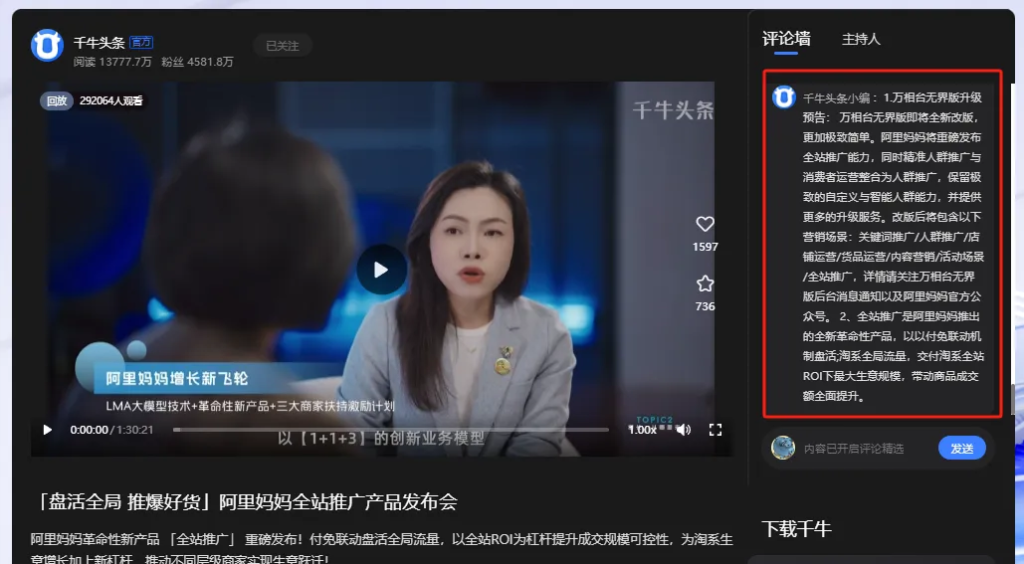The image size is (1024, 564).
Task: Favorite the video with the star icon
Action: click(x=705, y=283)
